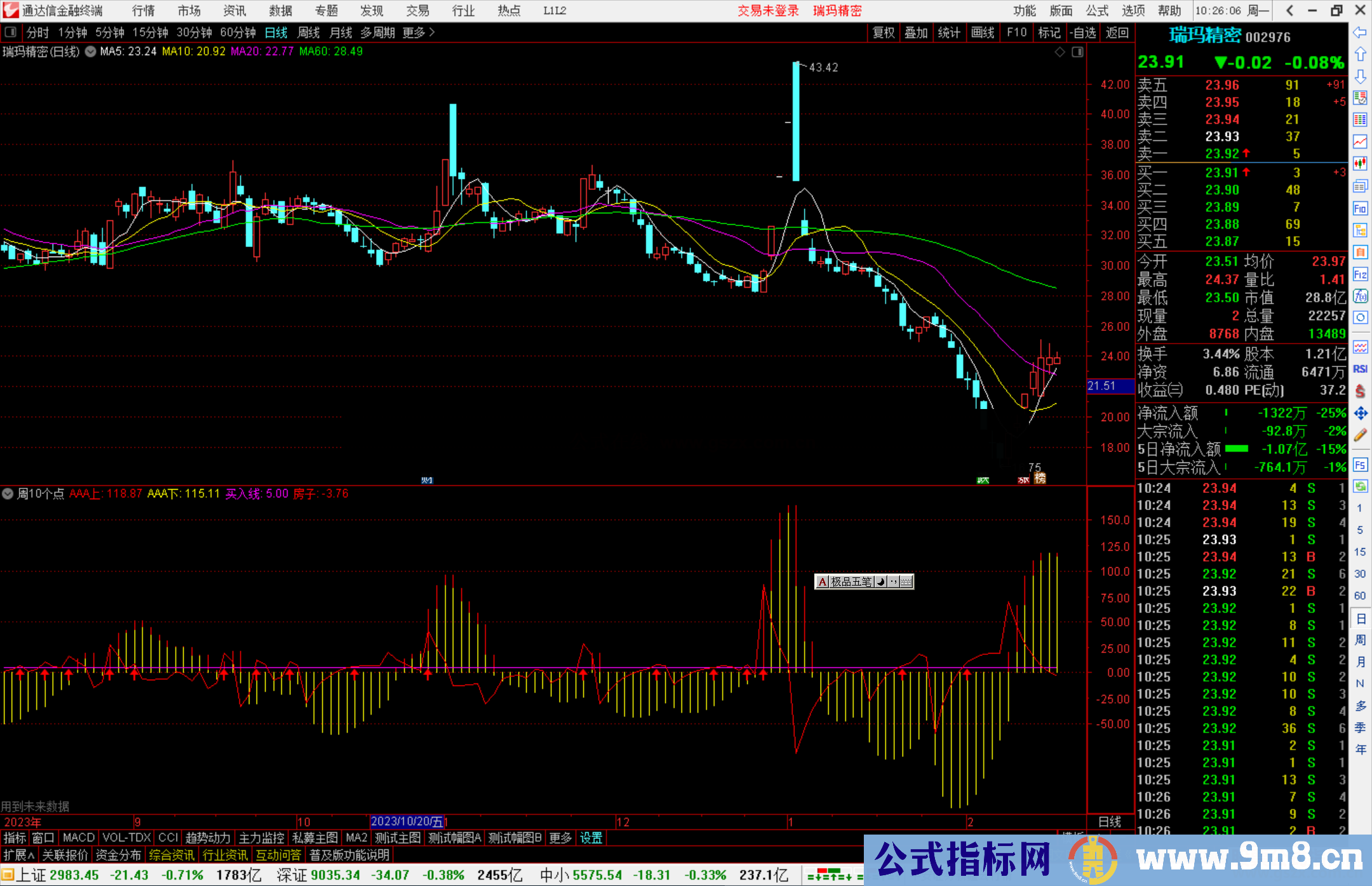This screenshot has height=886, width=1372.
Task: Open the 版面 menu
Action: (1061, 10)
